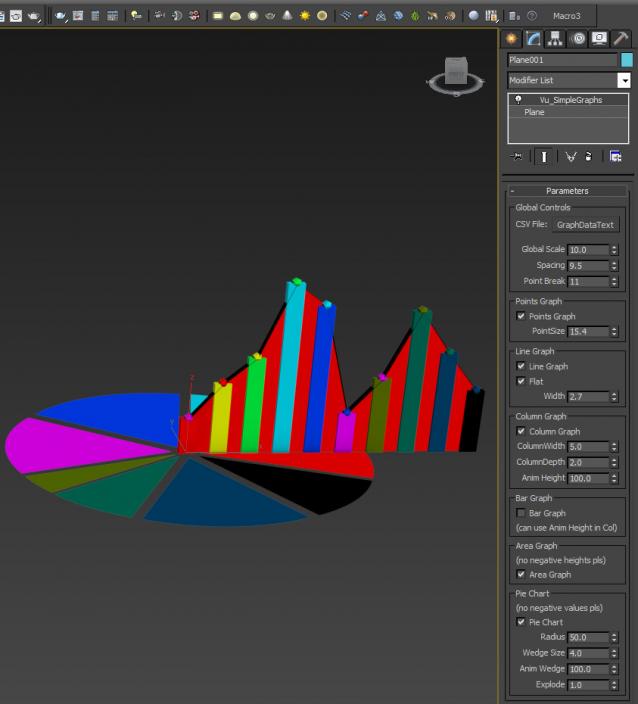Switch to the Hierarchy panel tab

pyautogui.click(x=556, y=38)
